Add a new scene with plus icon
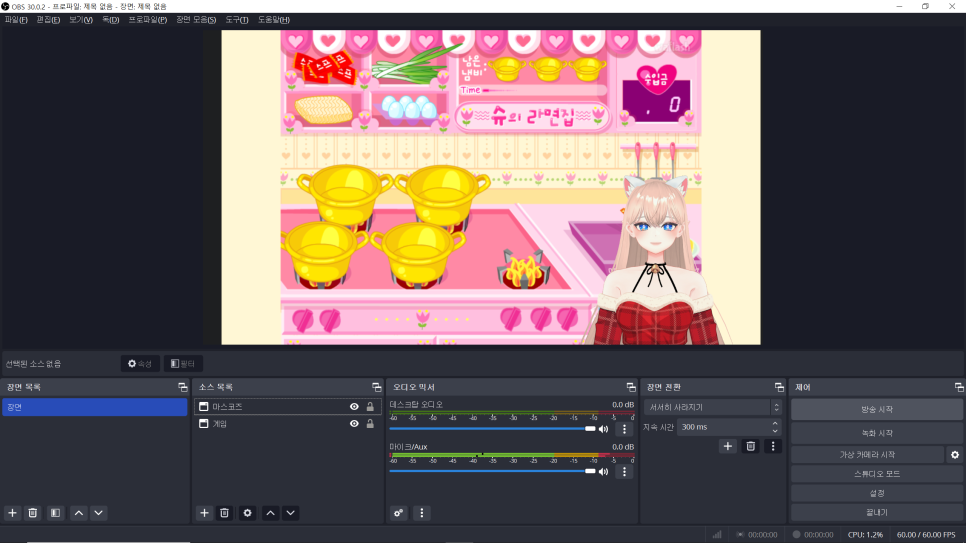Image resolution: width=966 pixels, height=543 pixels. click(x=12, y=513)
